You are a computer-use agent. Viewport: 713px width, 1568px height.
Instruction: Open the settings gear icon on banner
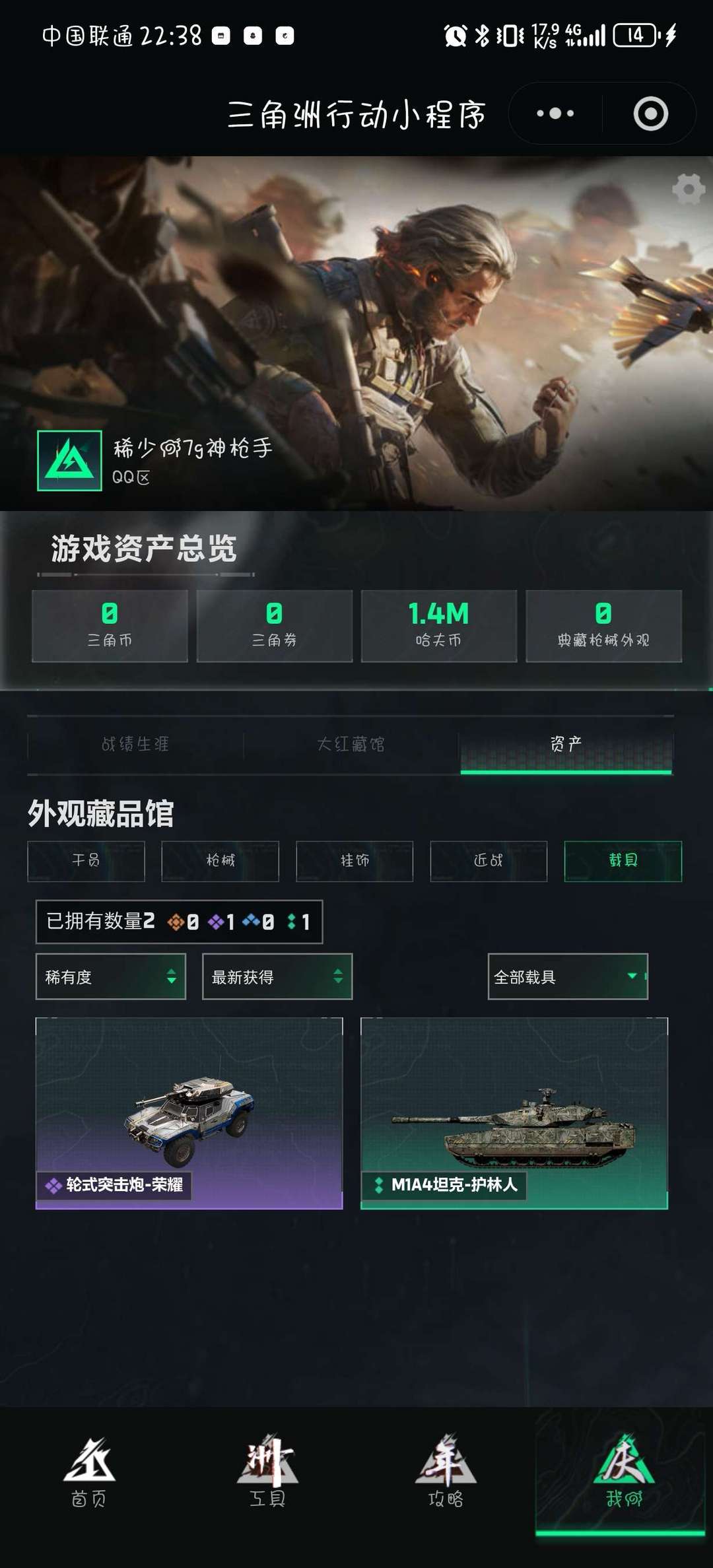click(688, 189)
